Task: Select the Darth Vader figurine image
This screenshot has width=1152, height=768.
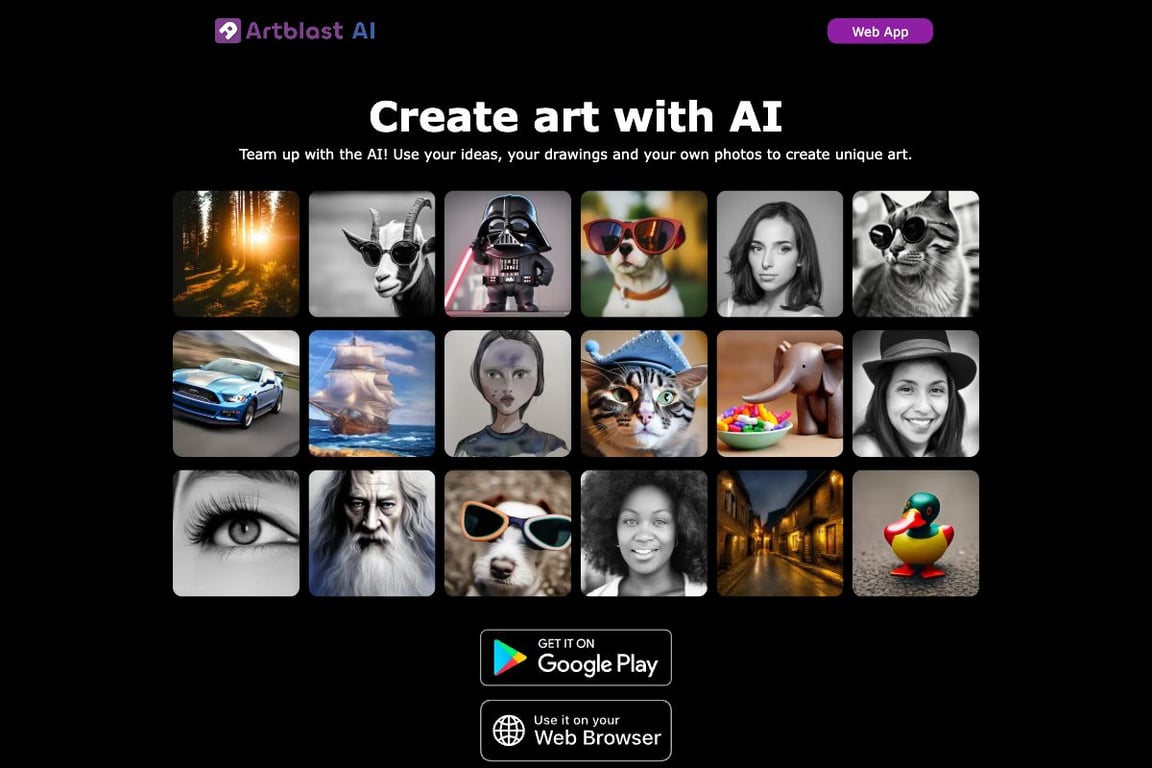Action: pos(508,254)
